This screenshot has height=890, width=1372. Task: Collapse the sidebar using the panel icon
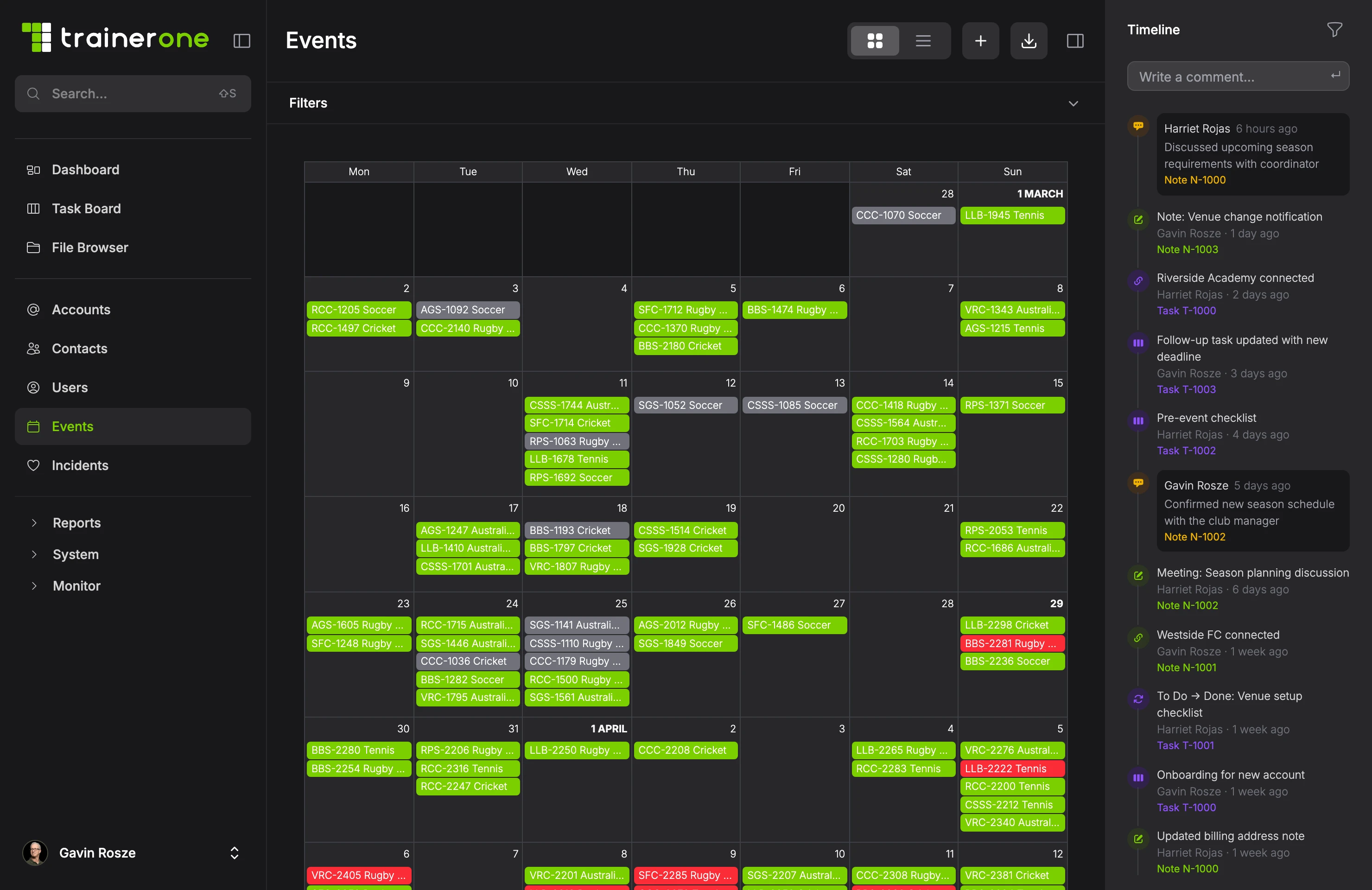coord(241,41)
